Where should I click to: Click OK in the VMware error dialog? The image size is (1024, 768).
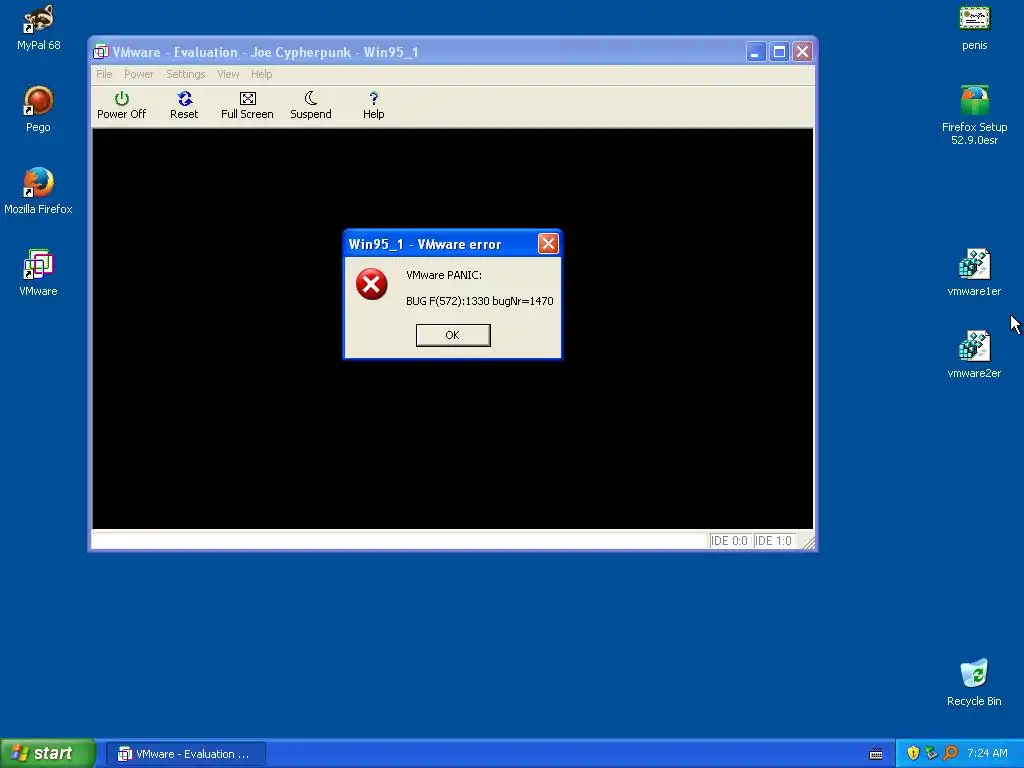click(453, 335)
